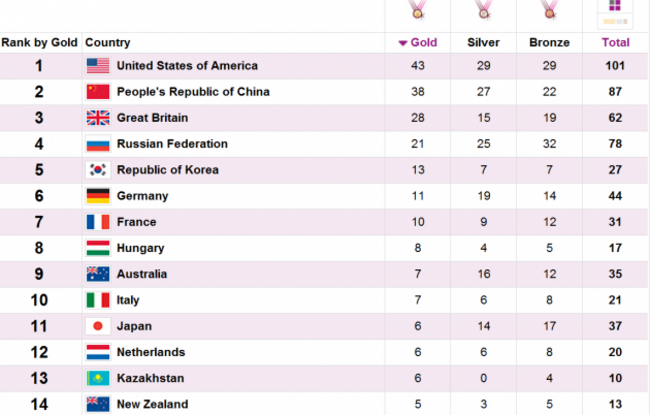Viewport: 650px width, 415px height.
Task: Click the Kazakhstan flag icon
Action: coord(97,378)
